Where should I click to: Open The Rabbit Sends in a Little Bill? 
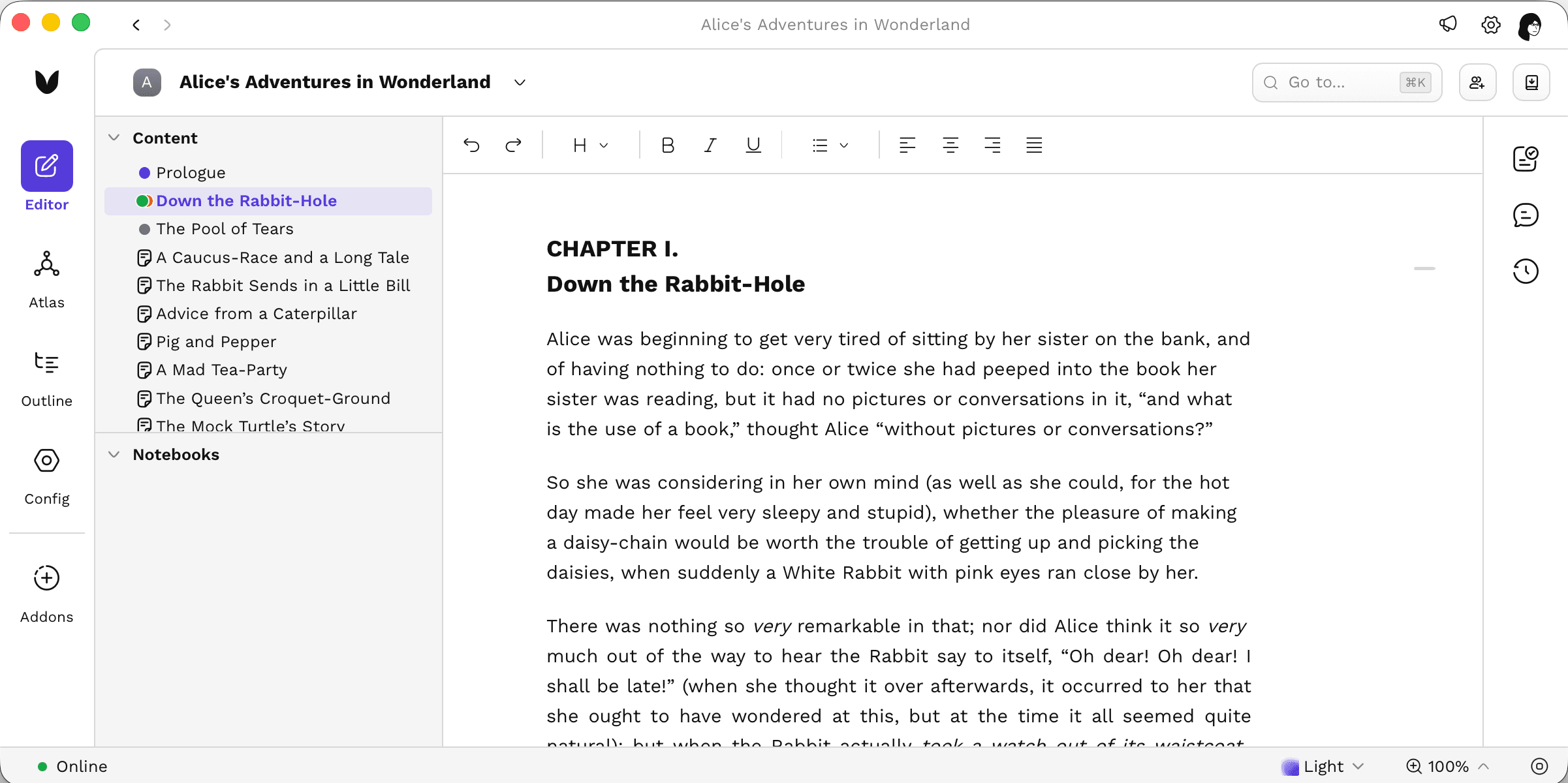click(x=268, y=286)
